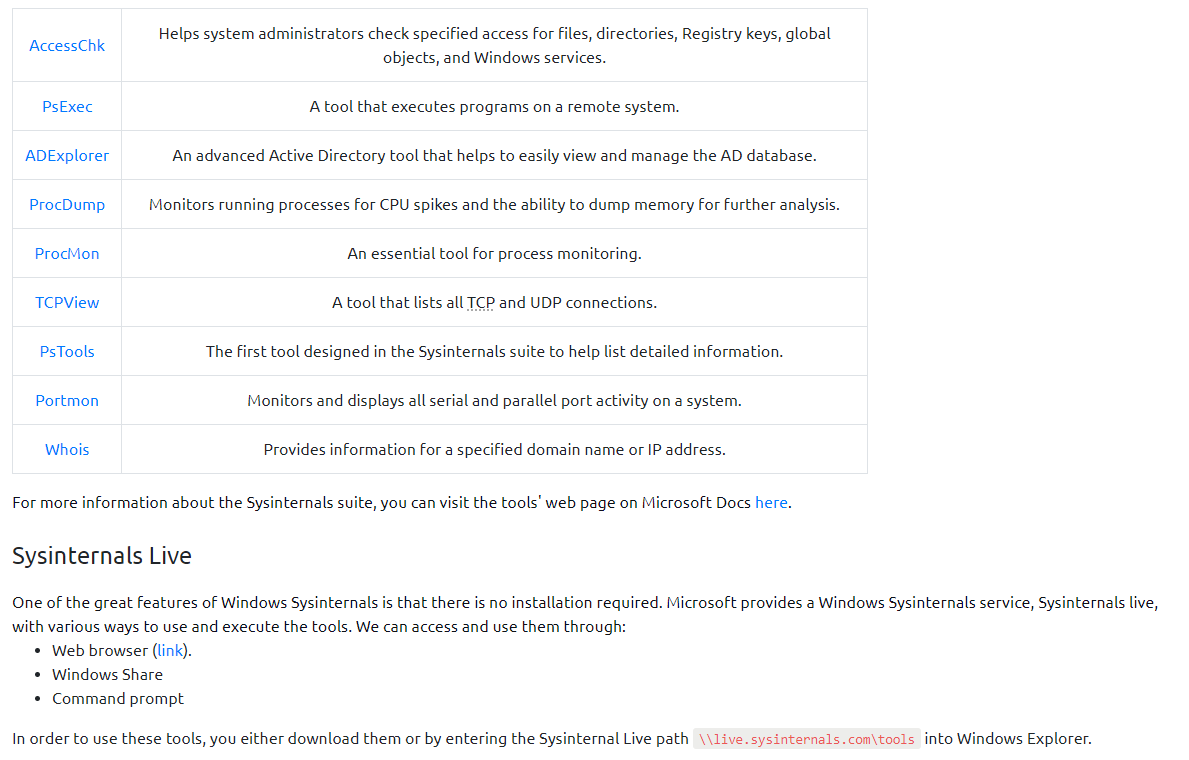Open the AccessChk tool link
Image resolution: width=1189 pixels, height=760 pixels.
[67, 46]
